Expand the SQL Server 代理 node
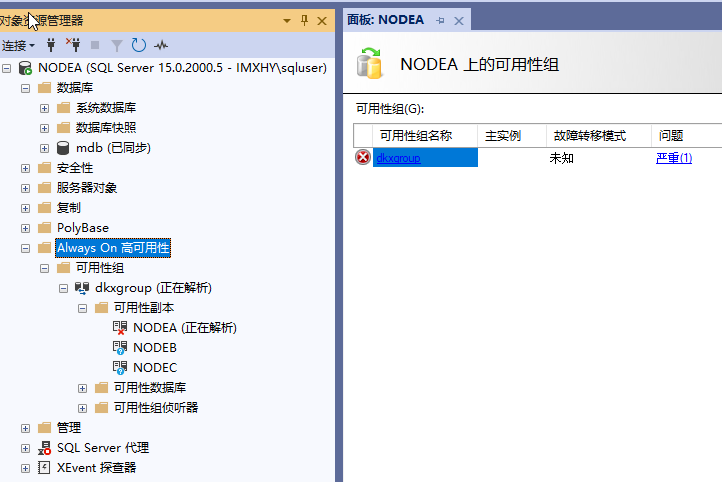The image size is (722, 482). click(x=25, y=448)
